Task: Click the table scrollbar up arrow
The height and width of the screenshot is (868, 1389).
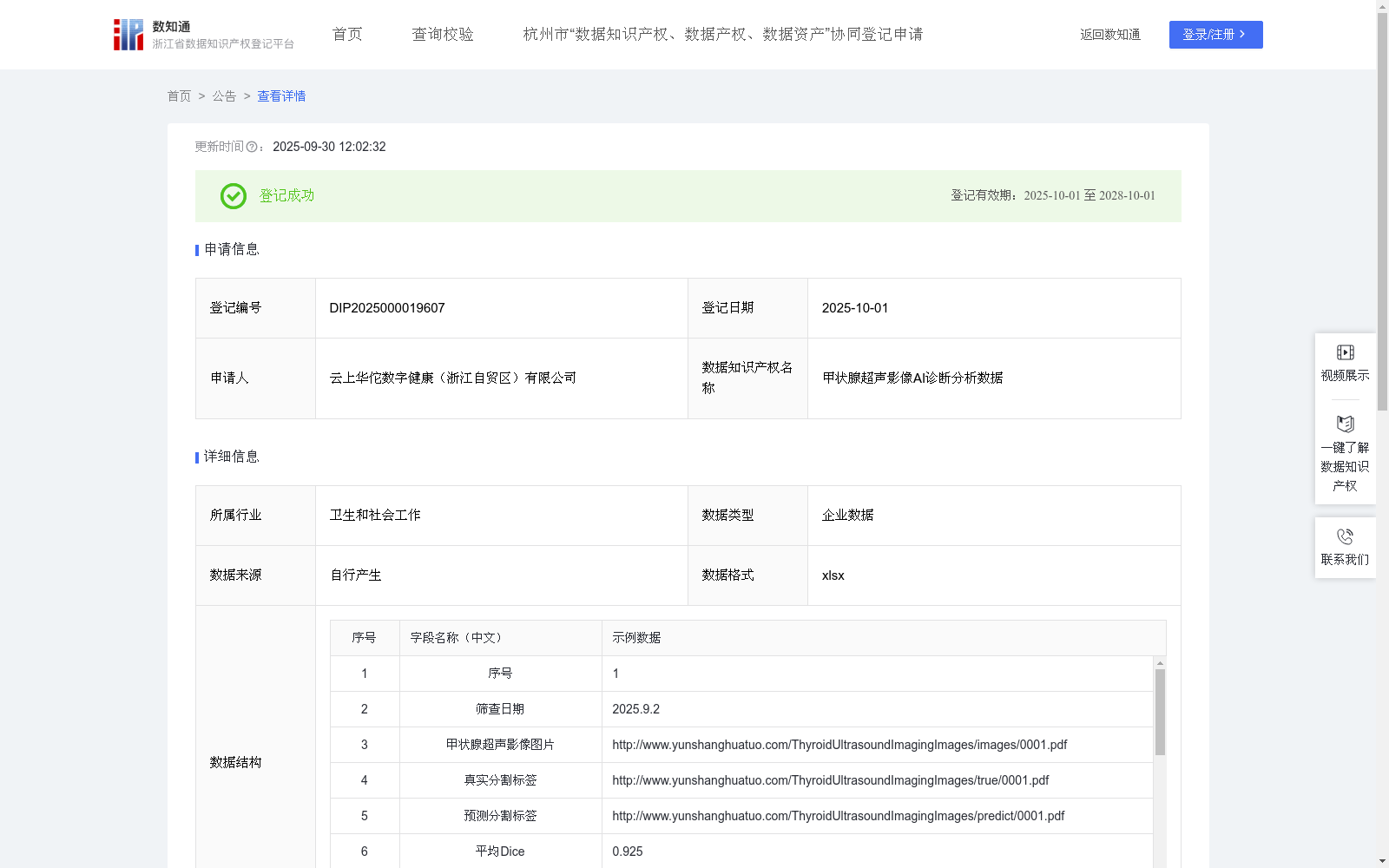Action: tap(1160, 663)
